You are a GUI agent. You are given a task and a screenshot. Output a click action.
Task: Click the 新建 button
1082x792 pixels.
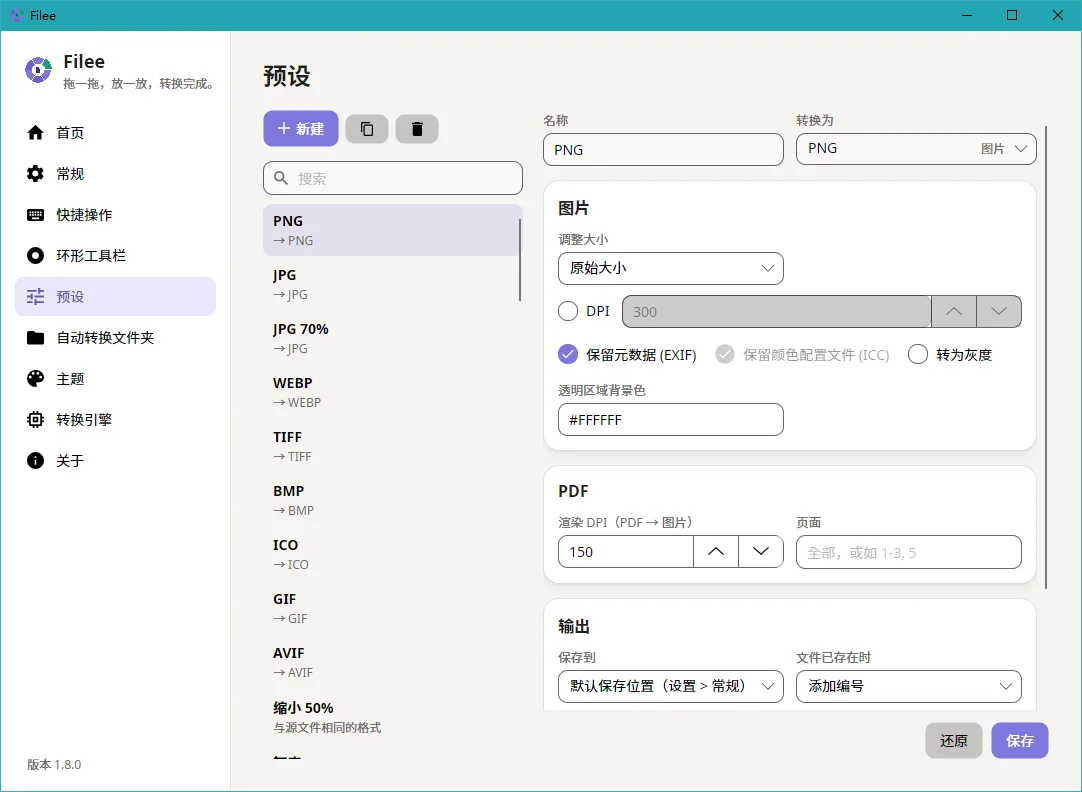coord(301,128)
